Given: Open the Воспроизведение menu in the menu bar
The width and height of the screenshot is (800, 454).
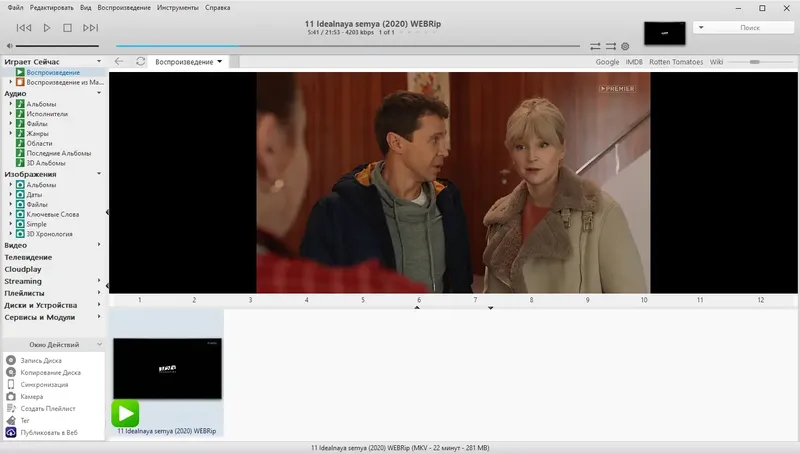Looking at the screenshot, I should [x=124, y=8].
